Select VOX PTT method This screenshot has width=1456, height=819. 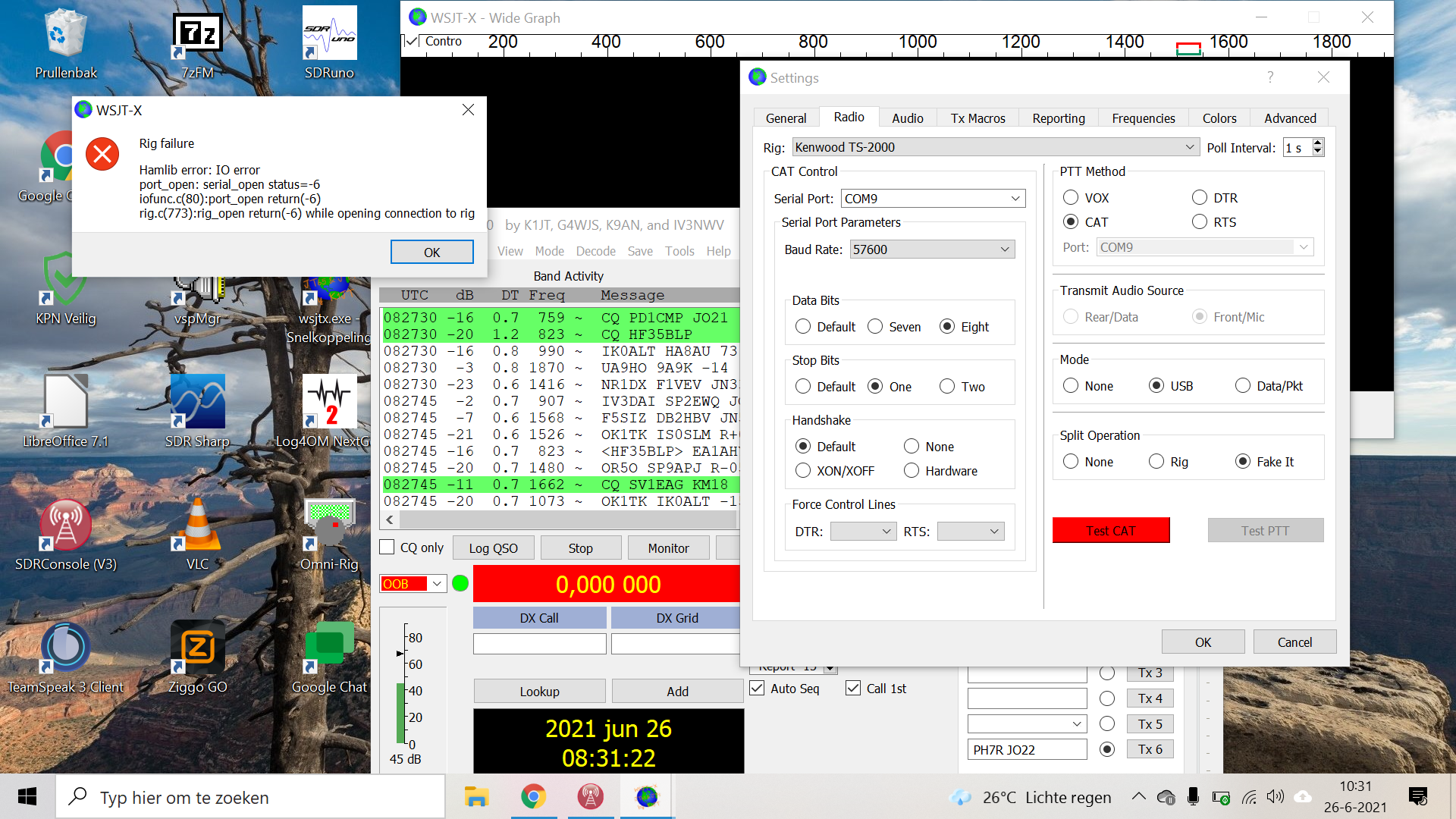tap(1071, 198)
